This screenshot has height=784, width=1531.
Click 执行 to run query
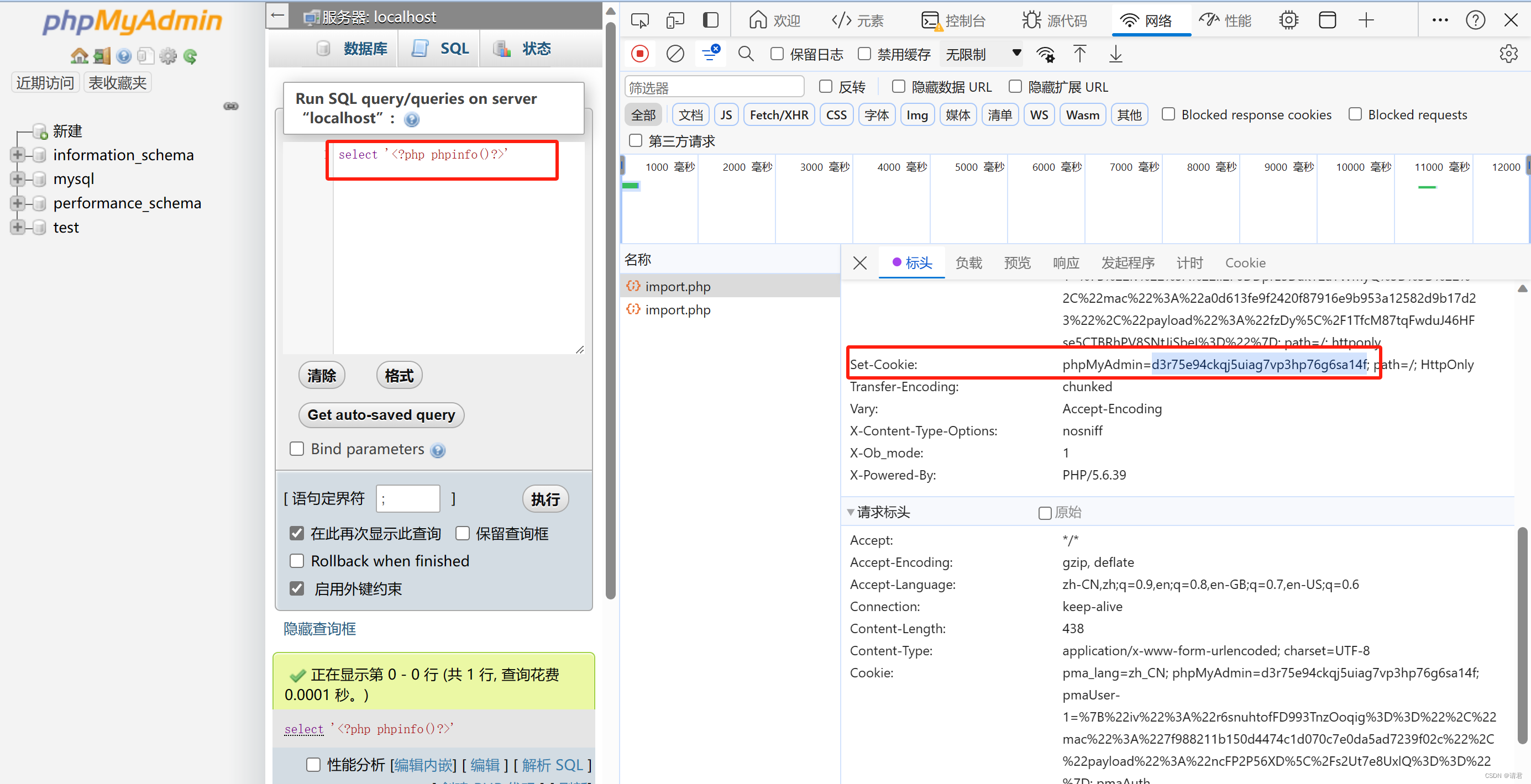(x=545, y=499)
